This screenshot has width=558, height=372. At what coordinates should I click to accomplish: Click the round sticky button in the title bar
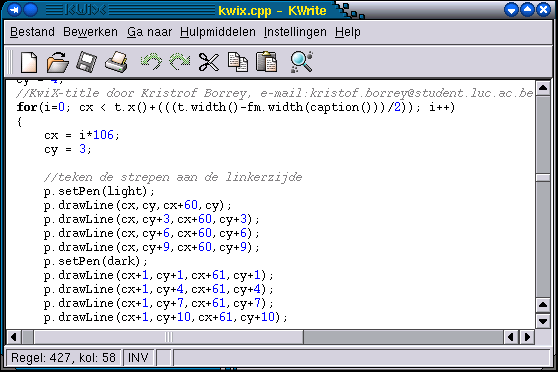tap(30, 10)
